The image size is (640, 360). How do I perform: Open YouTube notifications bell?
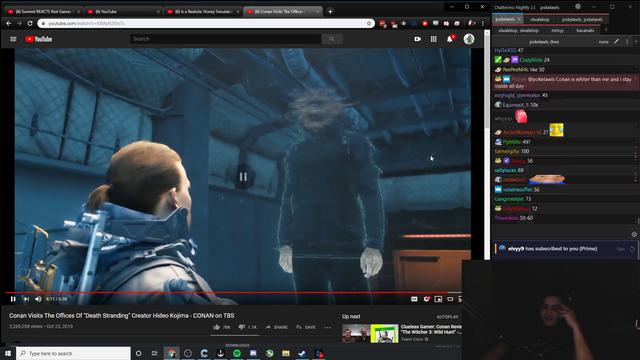[450, 39]
